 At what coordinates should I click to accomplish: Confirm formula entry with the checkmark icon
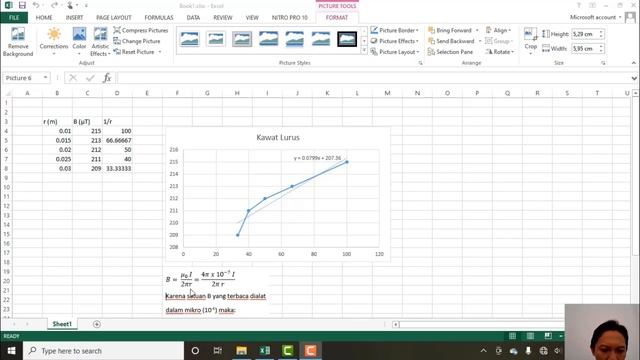90,78
